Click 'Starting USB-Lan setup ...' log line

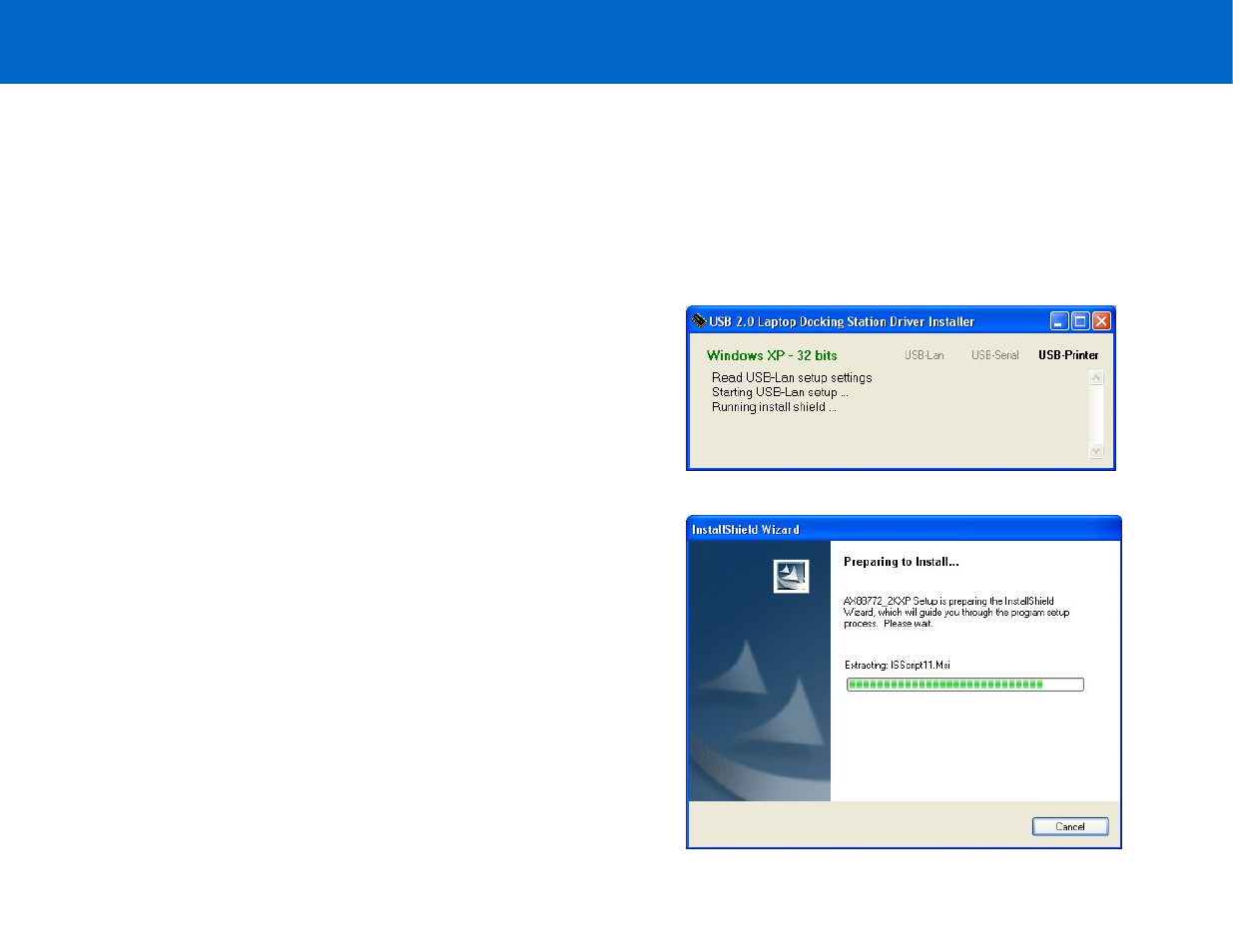[780, 392]
